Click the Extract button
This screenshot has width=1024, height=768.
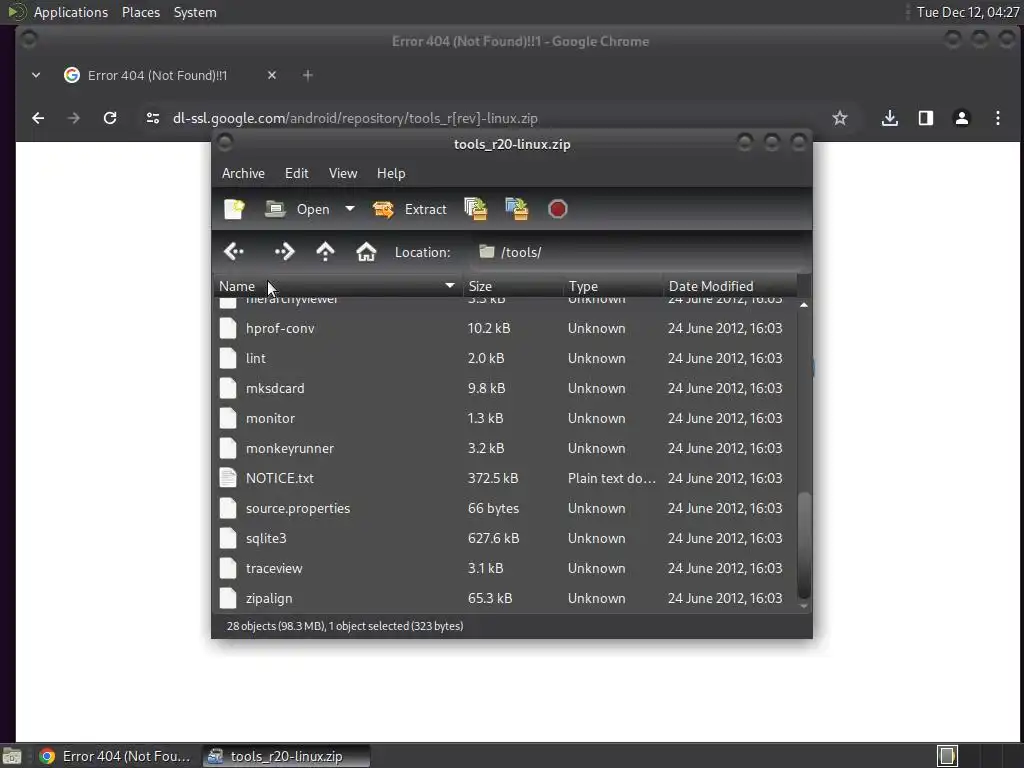point(409,209)
